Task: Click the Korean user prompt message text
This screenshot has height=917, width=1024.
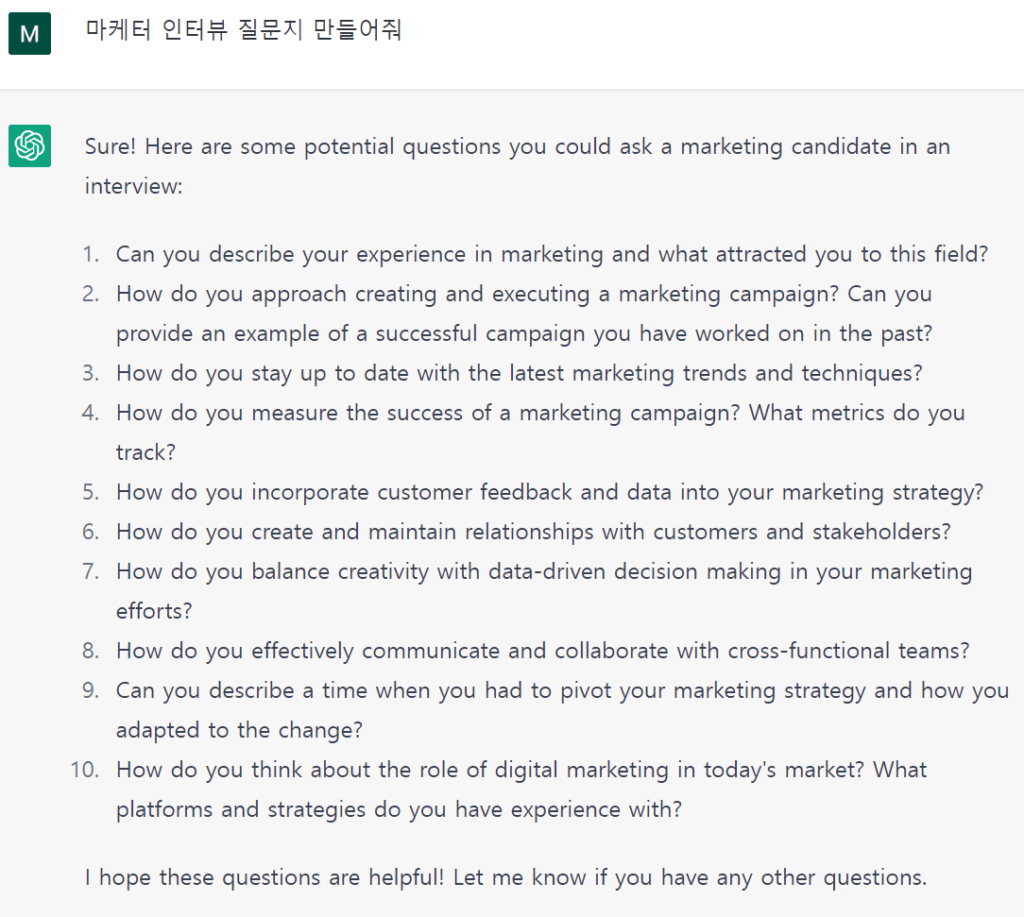Action: (x=243, y=30)
